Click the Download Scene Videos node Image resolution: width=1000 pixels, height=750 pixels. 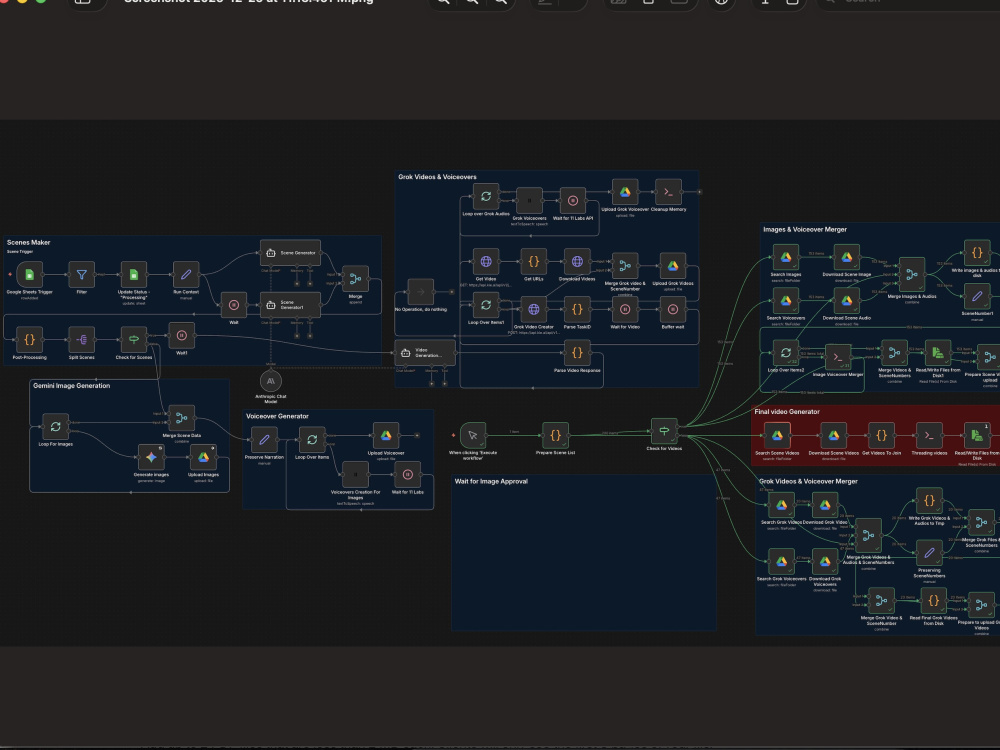tap(834, 435)
